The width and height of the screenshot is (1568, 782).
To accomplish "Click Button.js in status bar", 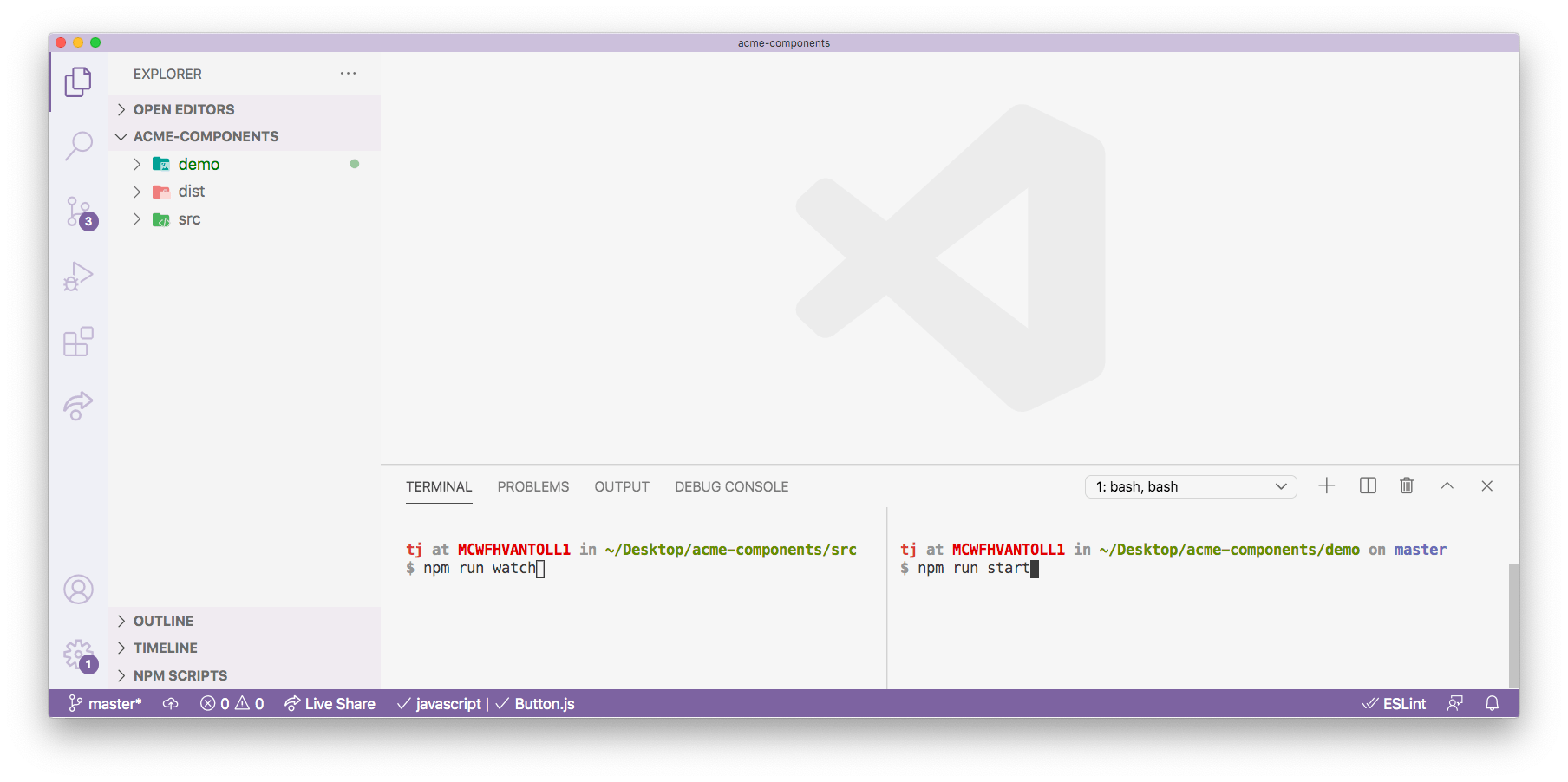I will pos(535,704).
